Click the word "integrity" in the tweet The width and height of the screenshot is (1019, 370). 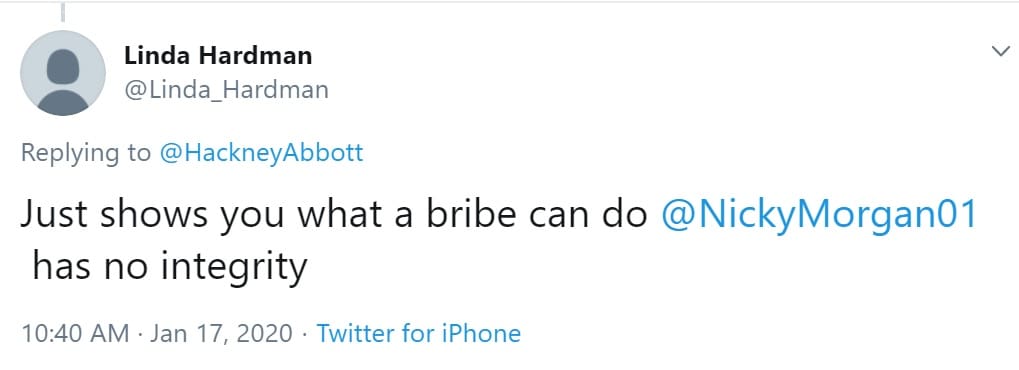tap(235, 267)
